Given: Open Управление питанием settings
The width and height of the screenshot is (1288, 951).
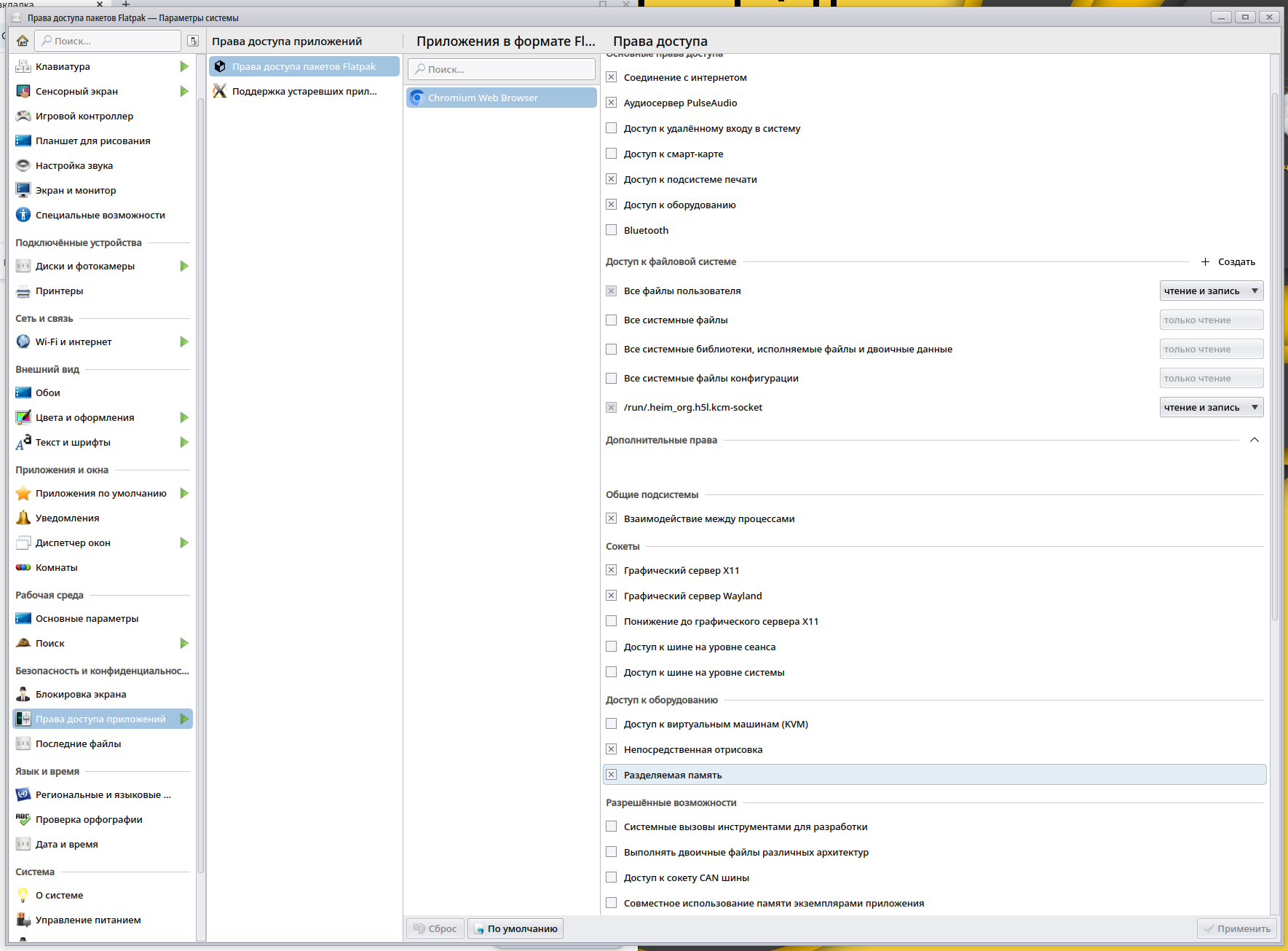Looking at the screenshot, I should [103, 920].
